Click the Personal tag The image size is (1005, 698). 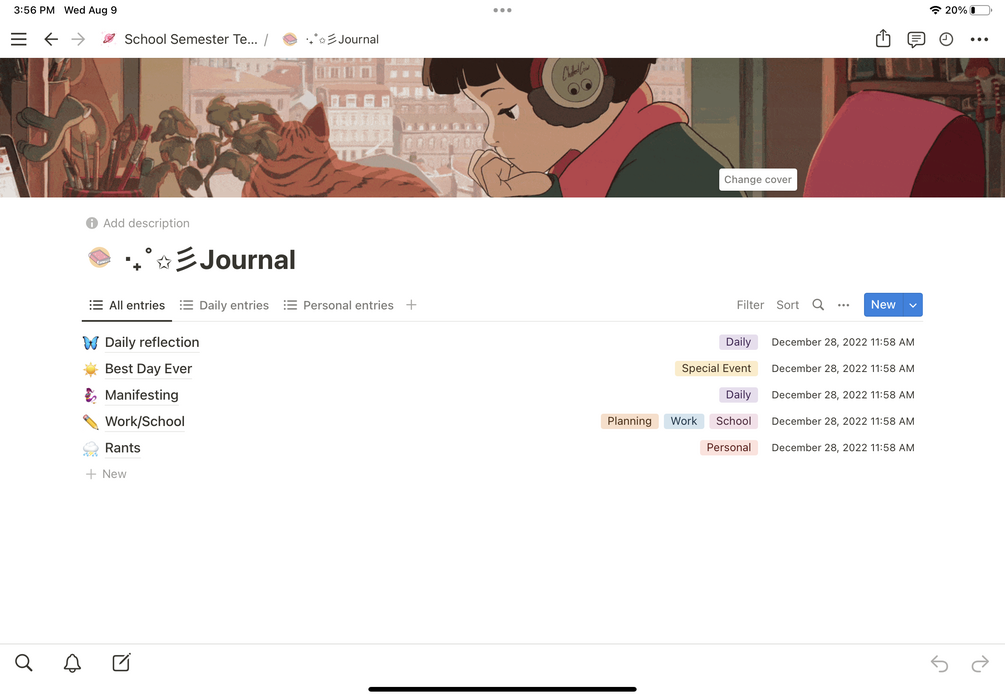pos(728,447)
